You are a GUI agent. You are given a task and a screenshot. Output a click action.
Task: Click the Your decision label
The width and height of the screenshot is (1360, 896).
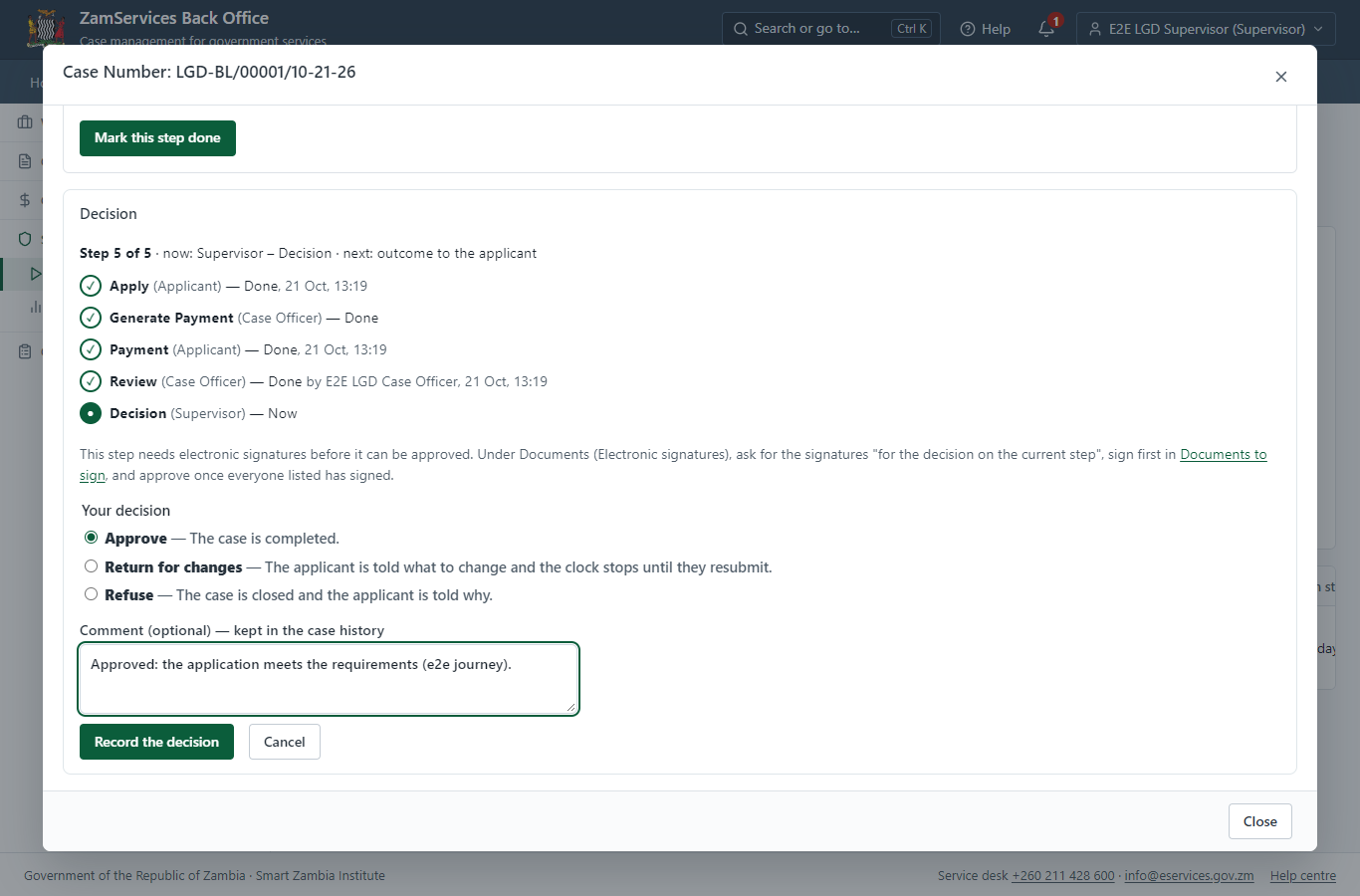126,511
